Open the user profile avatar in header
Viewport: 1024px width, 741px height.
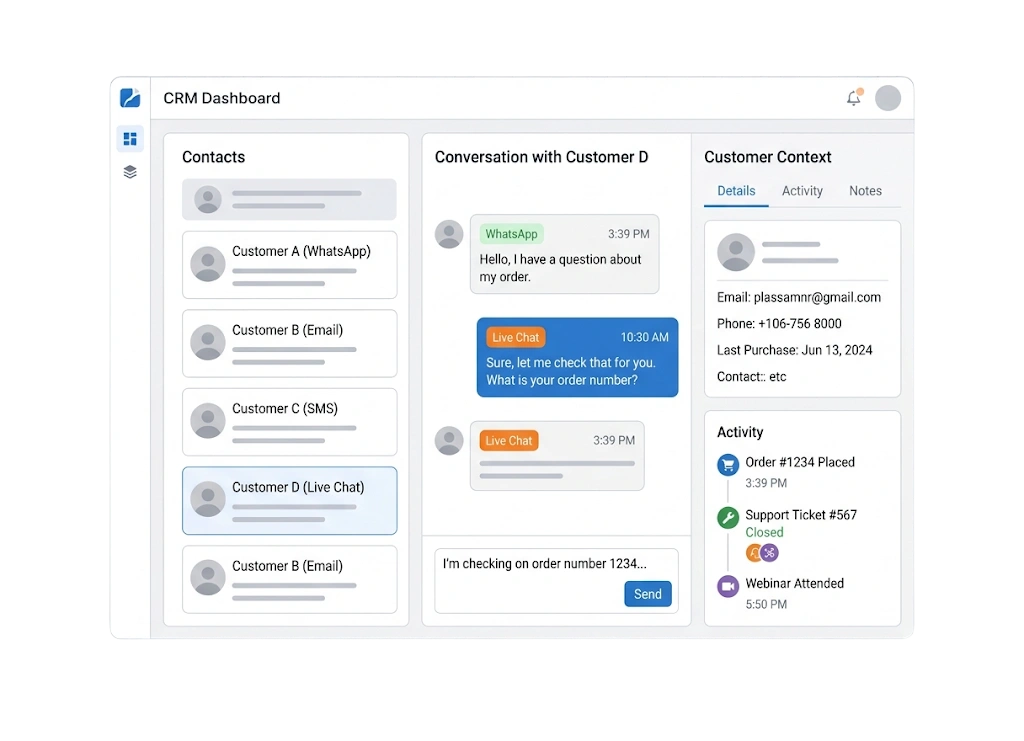[888, 98]
